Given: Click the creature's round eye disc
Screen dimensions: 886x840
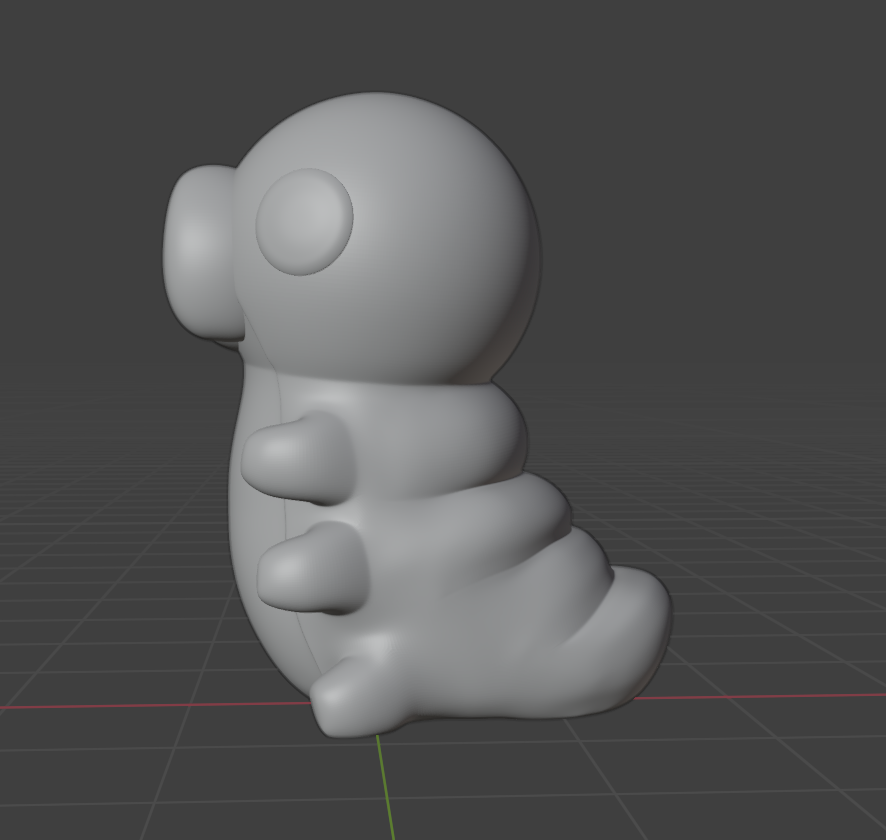Looking at the screenshot, I should tap(305, 222).
